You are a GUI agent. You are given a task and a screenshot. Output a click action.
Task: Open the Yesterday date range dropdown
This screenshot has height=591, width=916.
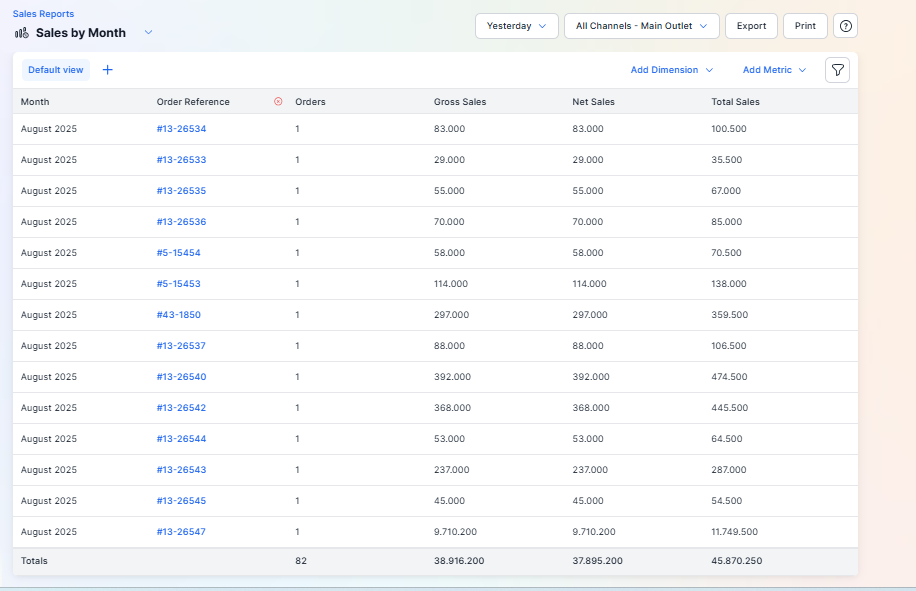pos(516,26)
